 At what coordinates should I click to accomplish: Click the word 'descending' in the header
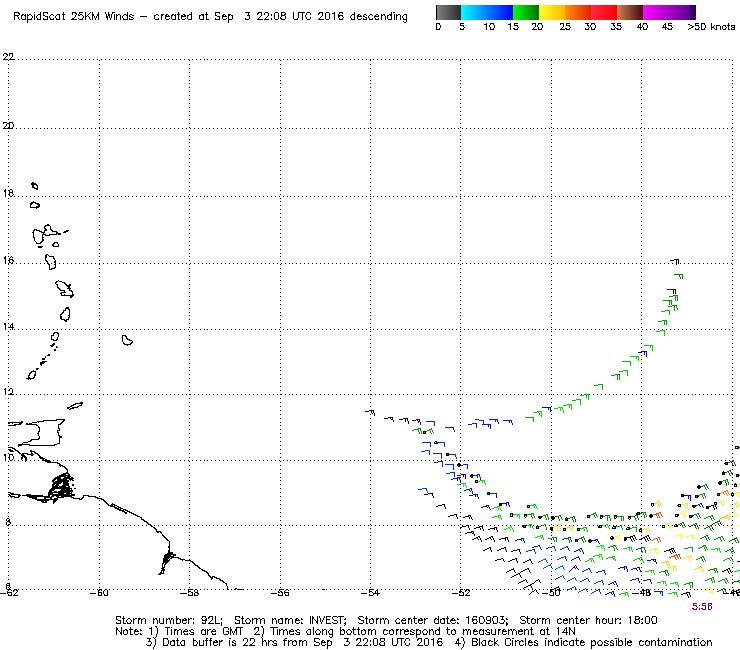[x=378, y=17]
